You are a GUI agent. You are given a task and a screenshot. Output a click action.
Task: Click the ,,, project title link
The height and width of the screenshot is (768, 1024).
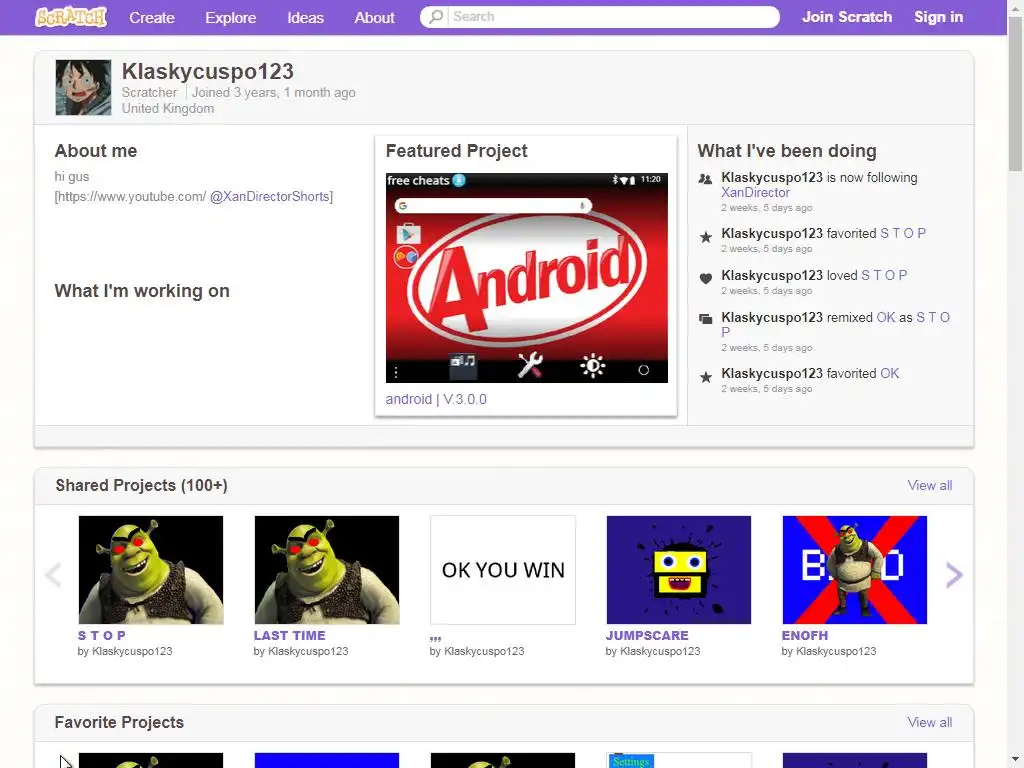coord(436,637)
